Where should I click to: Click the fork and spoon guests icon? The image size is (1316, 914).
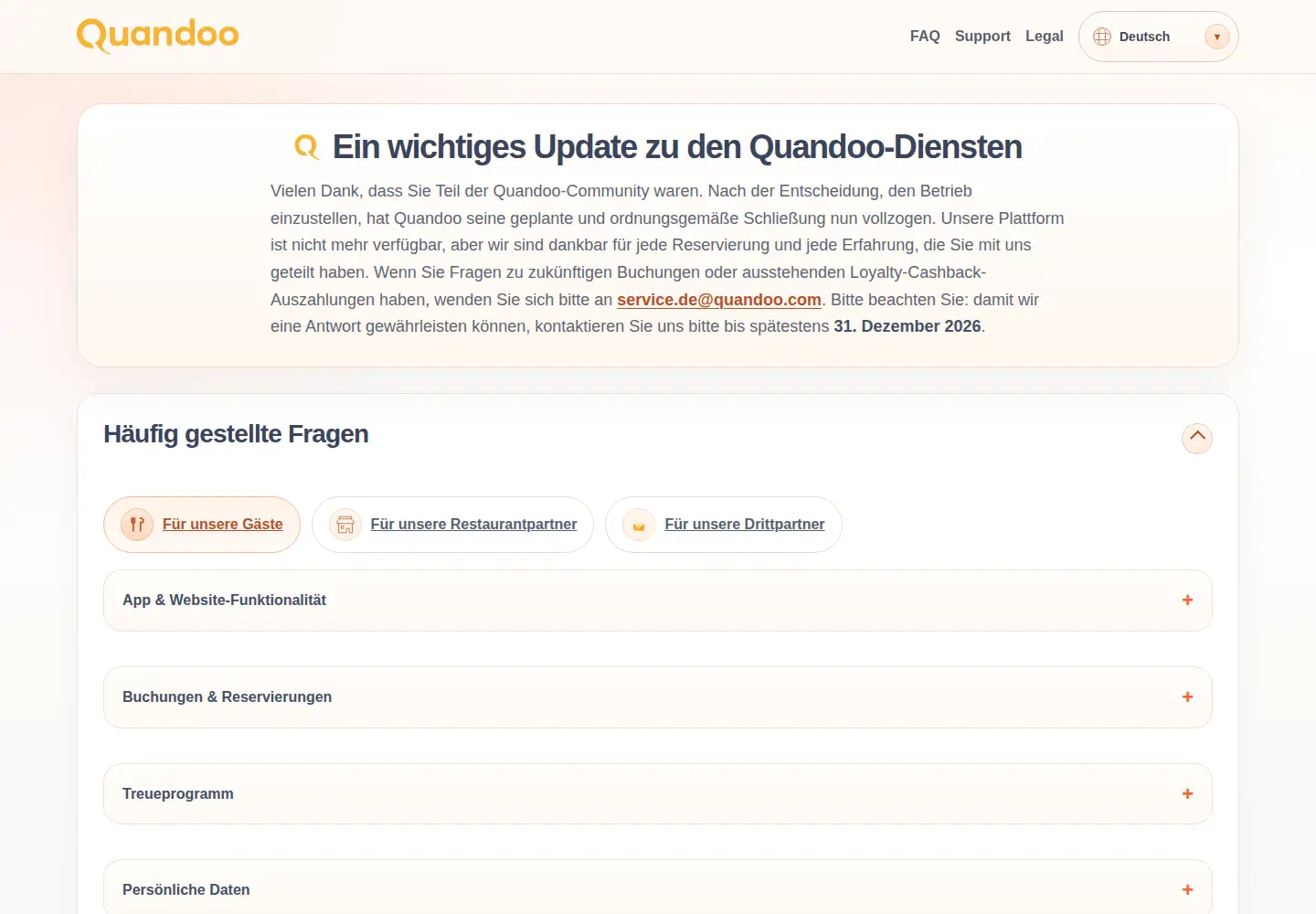point(137,525)
